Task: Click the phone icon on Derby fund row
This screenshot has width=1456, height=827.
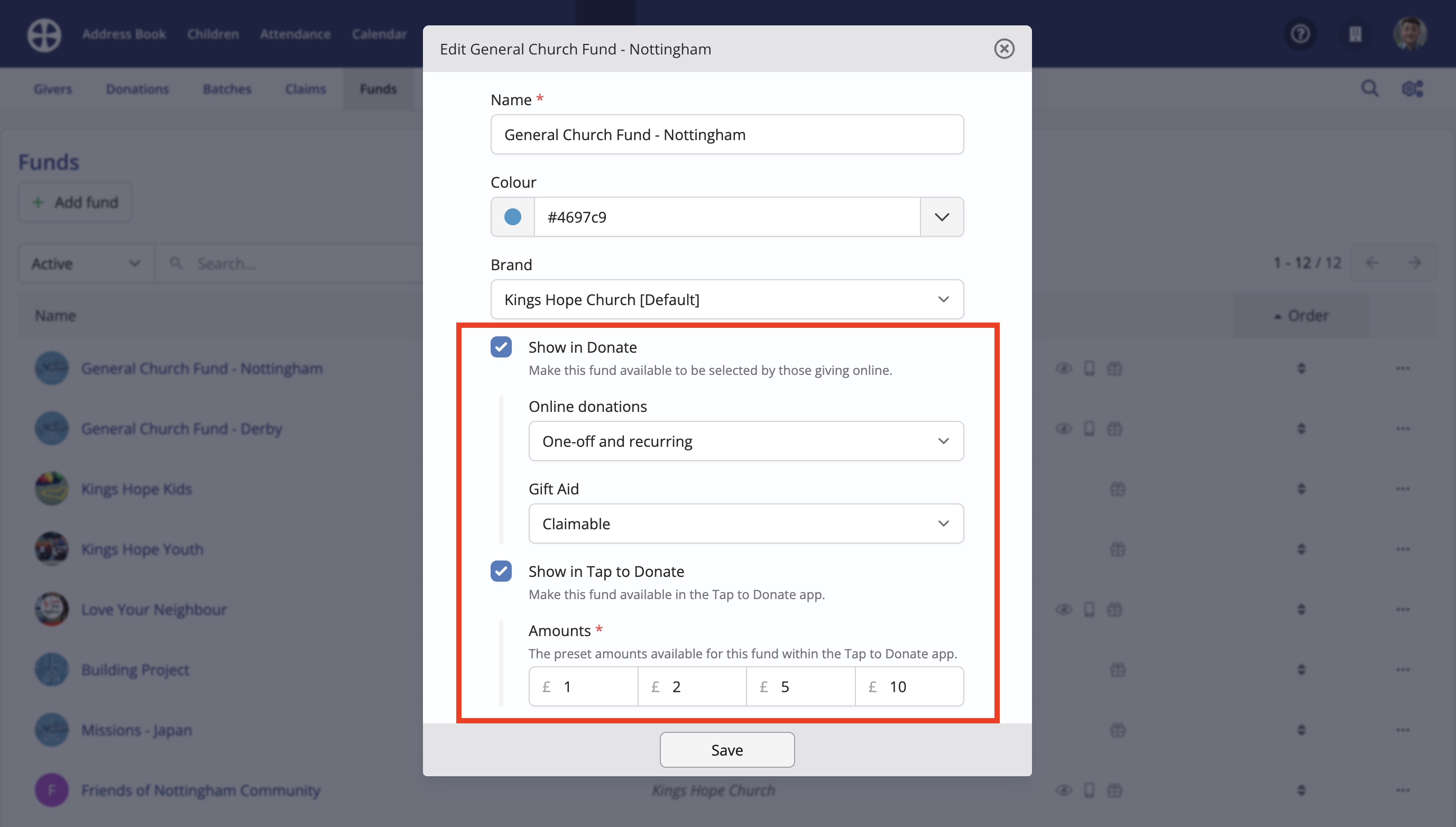Action: coord(1089,429)
